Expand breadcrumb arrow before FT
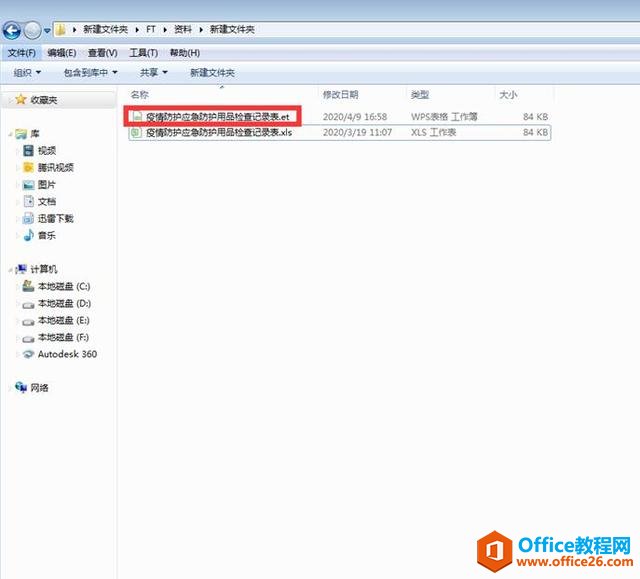Image resolution: width=640 pixels, height=579 pixels. coord(137,29)
